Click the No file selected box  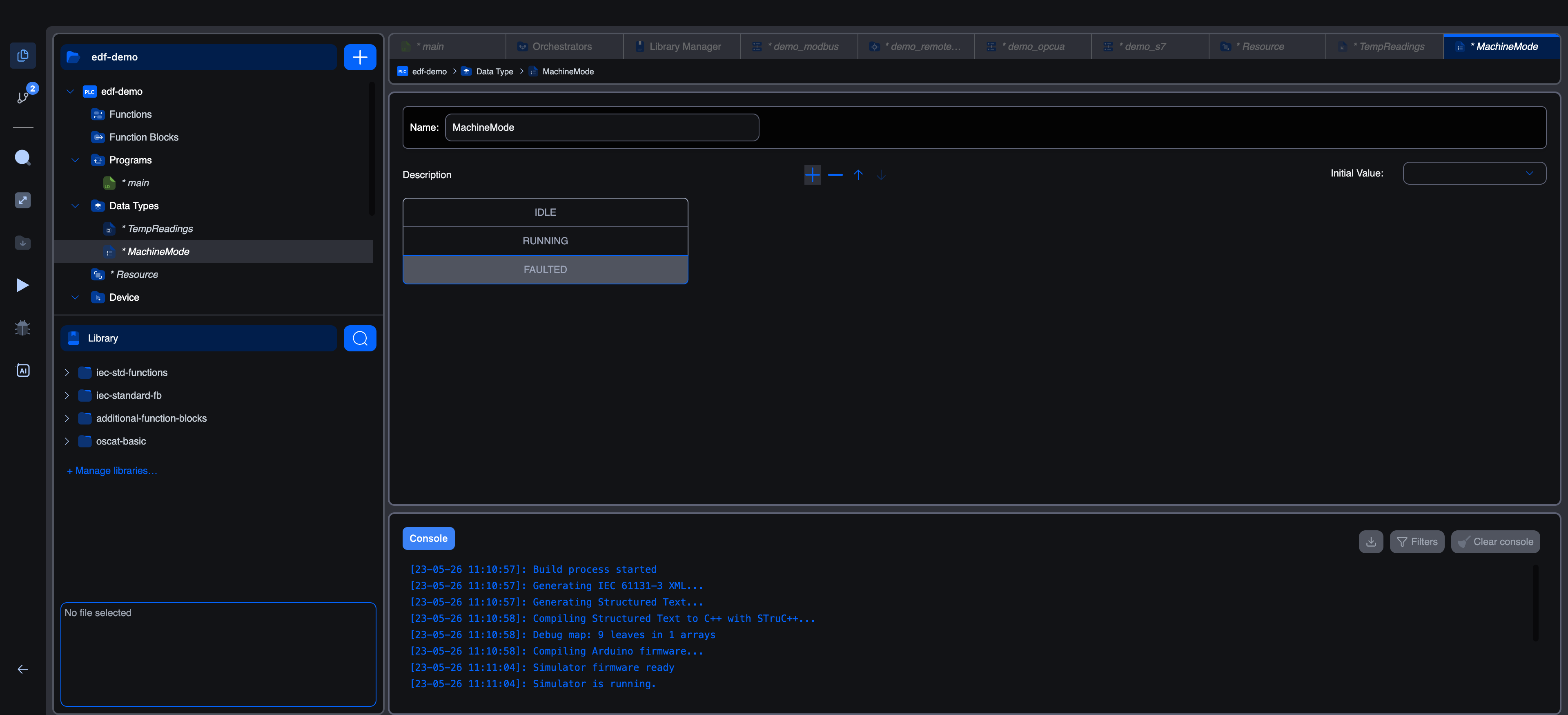tap(218, 654)
